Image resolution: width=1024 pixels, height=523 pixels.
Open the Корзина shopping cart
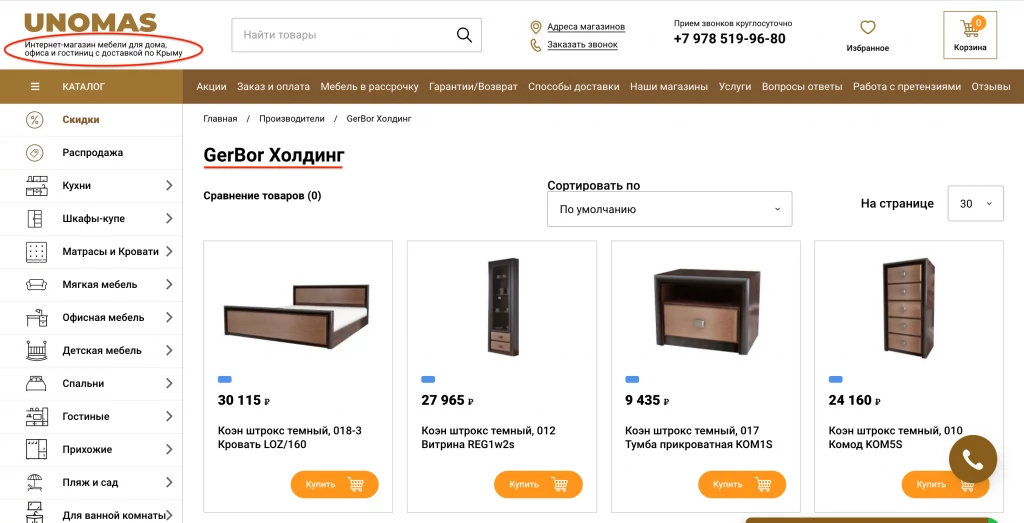click(x=970, y=35)
